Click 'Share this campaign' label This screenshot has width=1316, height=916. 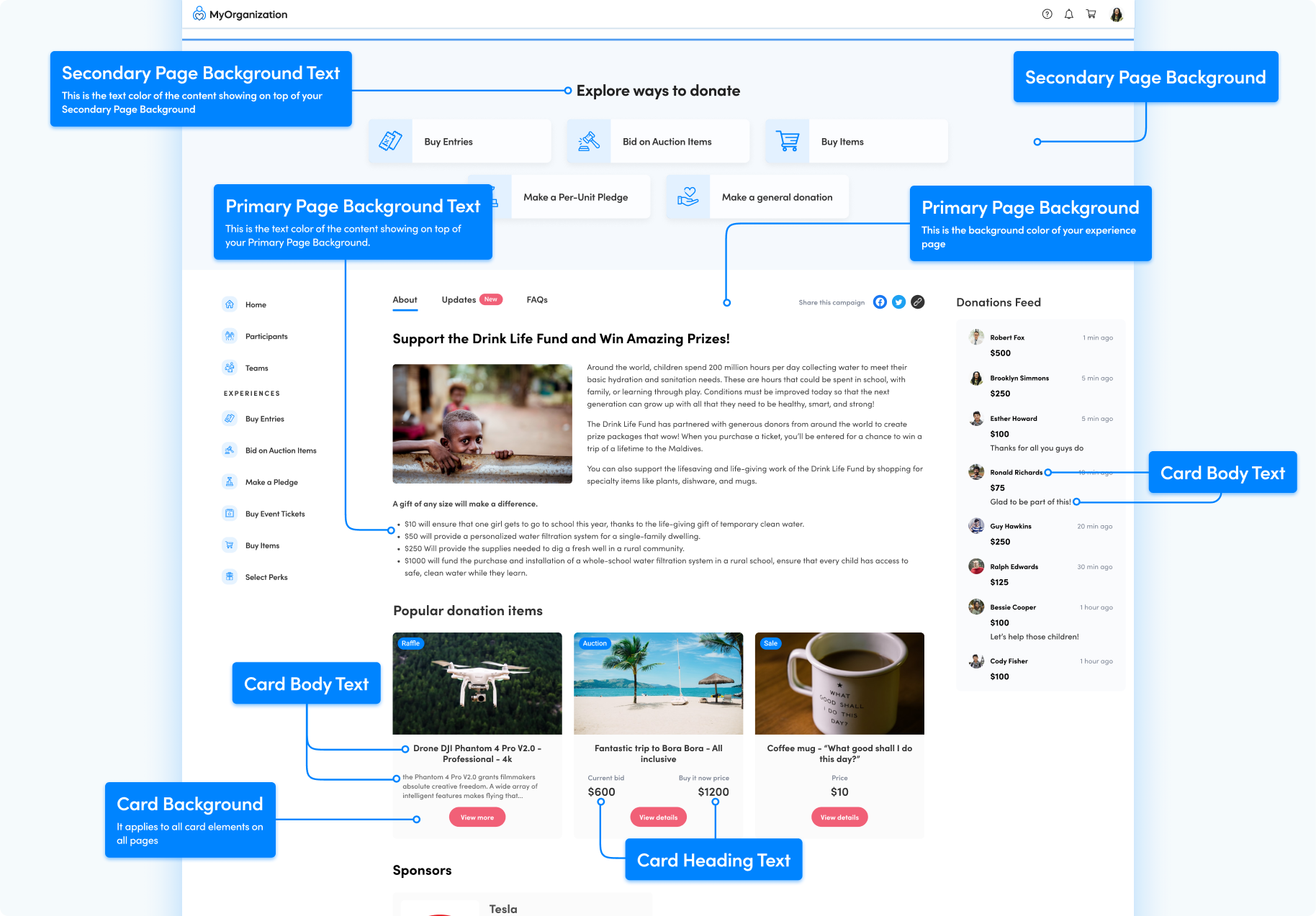(831, 303)
